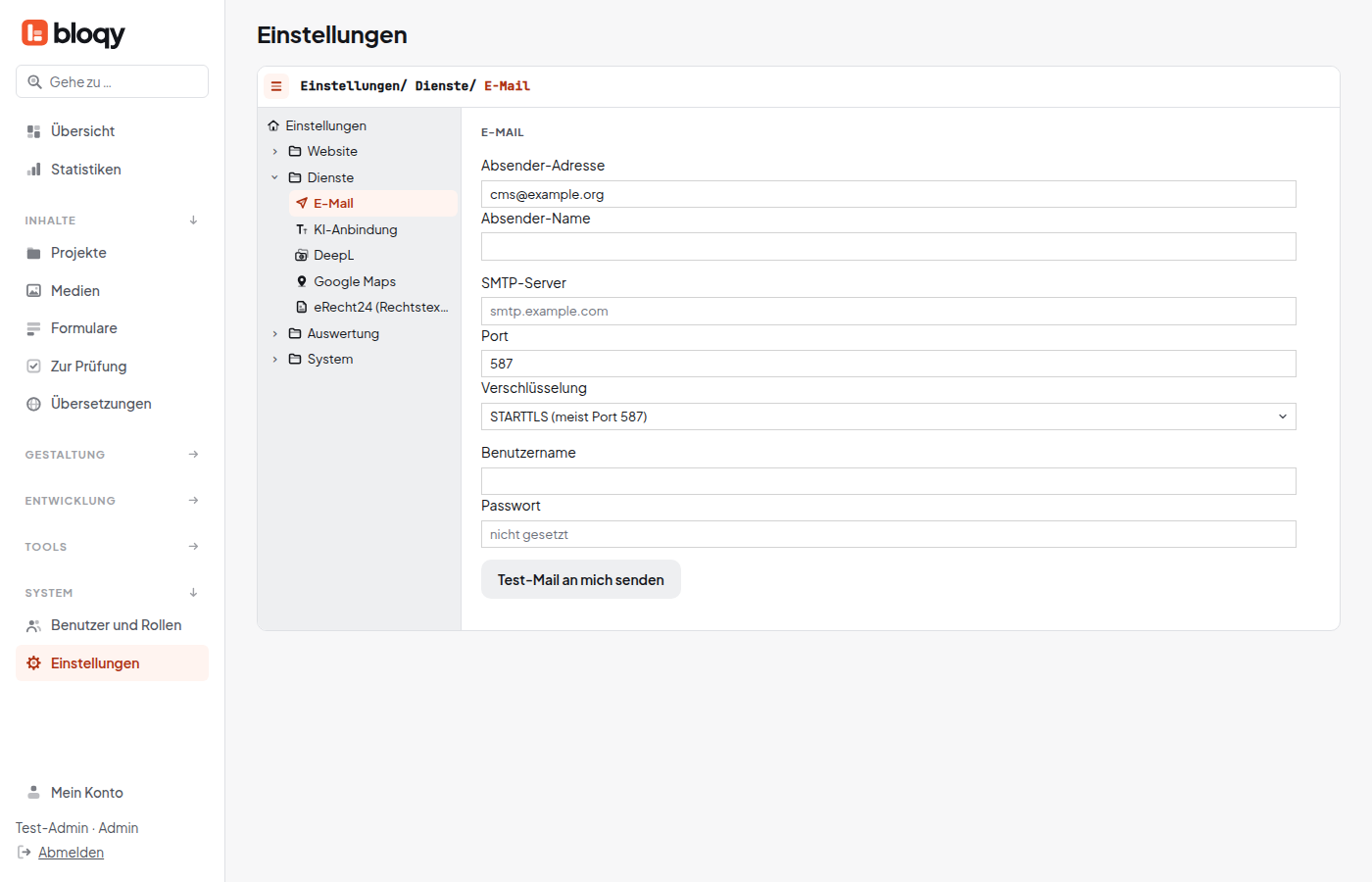Click the Formulare icon in sidebar
The width and height of the screenshot is (1372, 882).
point(33,328)
